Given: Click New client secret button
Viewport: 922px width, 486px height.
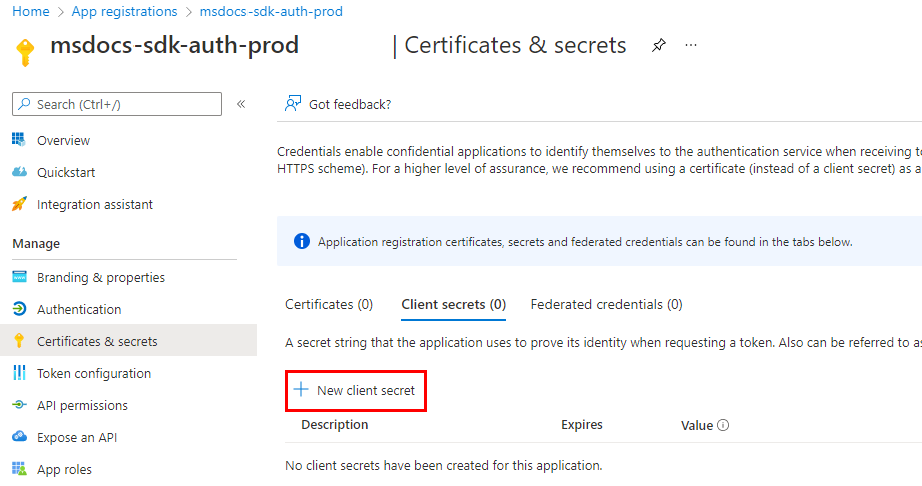Looking at the screenshot, I should pyautogui.click(x=355, y=390).
